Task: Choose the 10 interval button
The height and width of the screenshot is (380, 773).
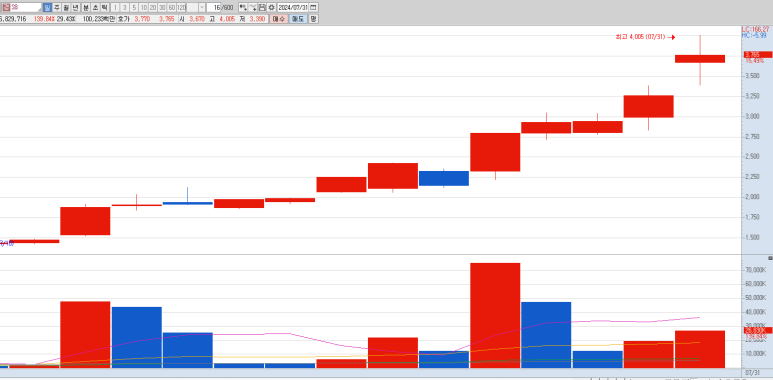Action: coord(143,7)
